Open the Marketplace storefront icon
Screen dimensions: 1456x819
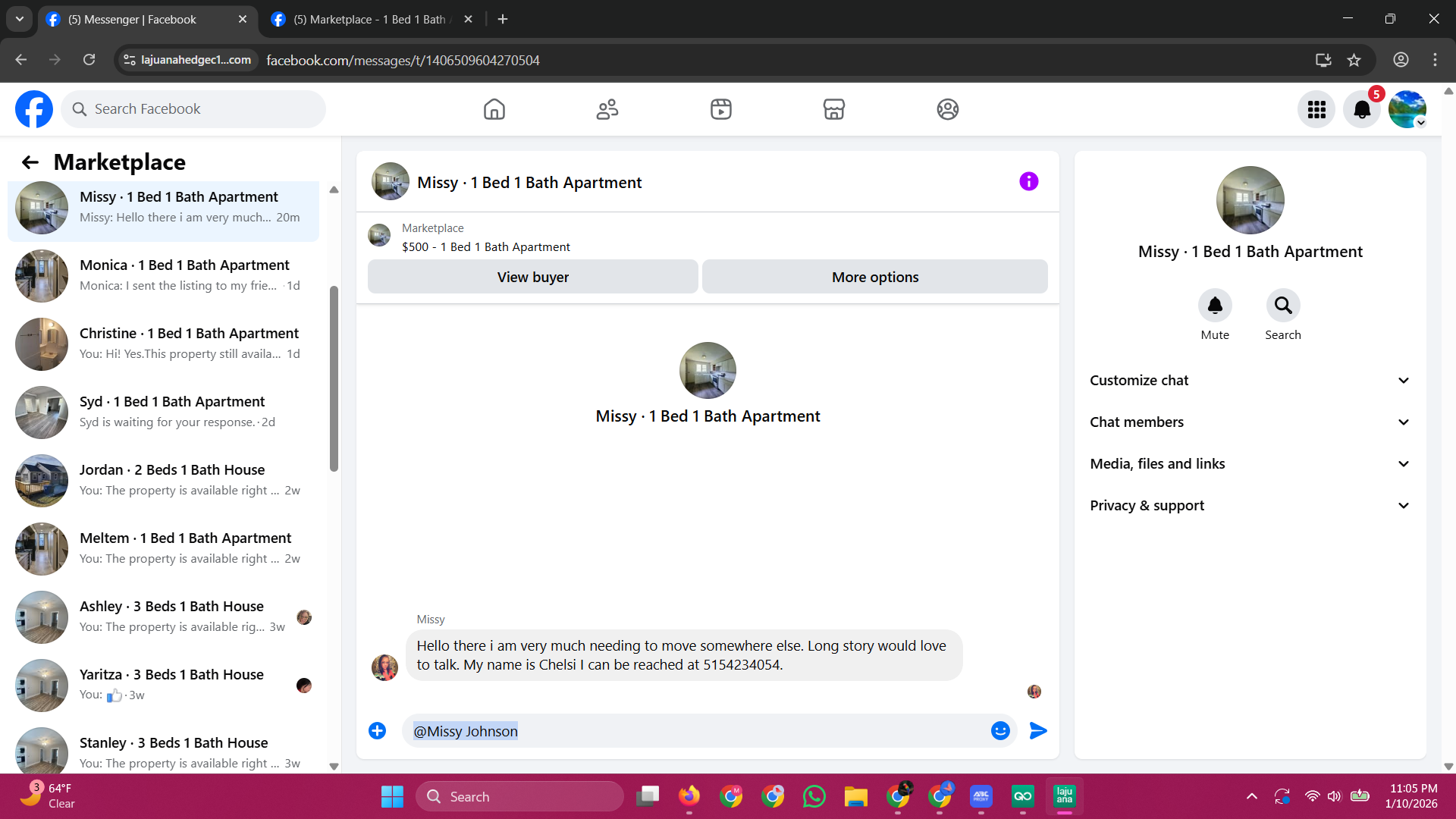click(x=833, y=109)
